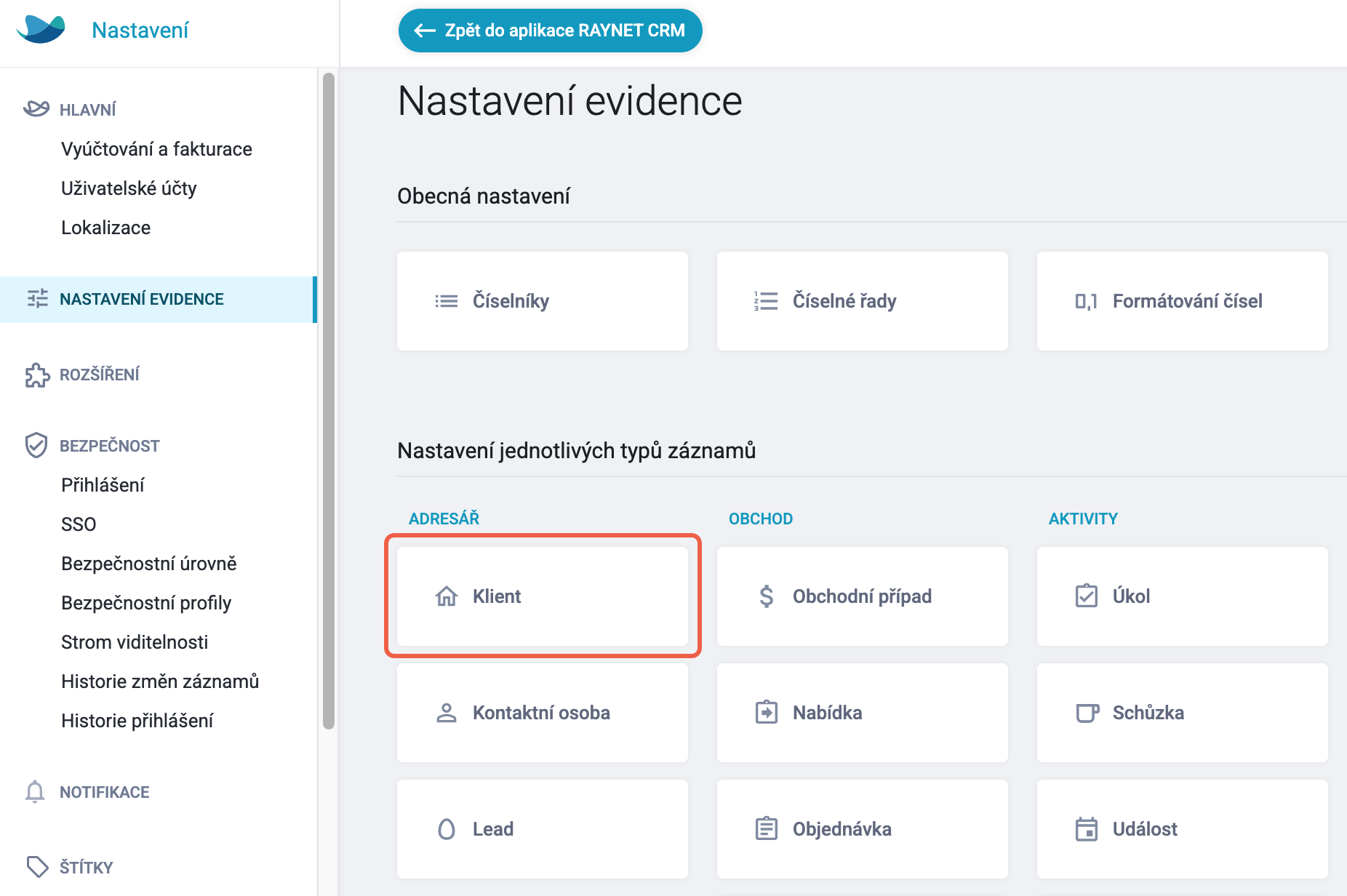Click the Obchodní případ dollar icon
Image resolution: width=1347 pixels, height=896 pixels.
coord(766,596)
